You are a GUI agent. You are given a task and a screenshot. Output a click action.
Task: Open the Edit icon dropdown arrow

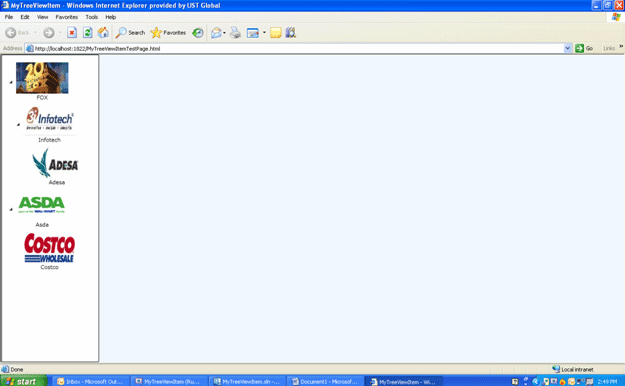[264, 33]
